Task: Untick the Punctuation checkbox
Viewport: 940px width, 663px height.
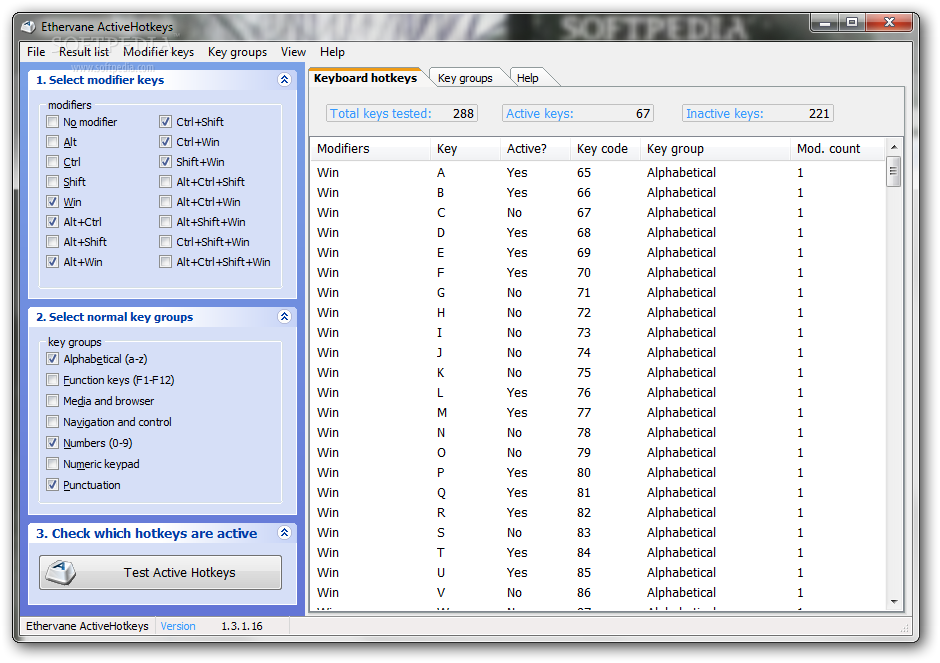Action: click(53, 485)
